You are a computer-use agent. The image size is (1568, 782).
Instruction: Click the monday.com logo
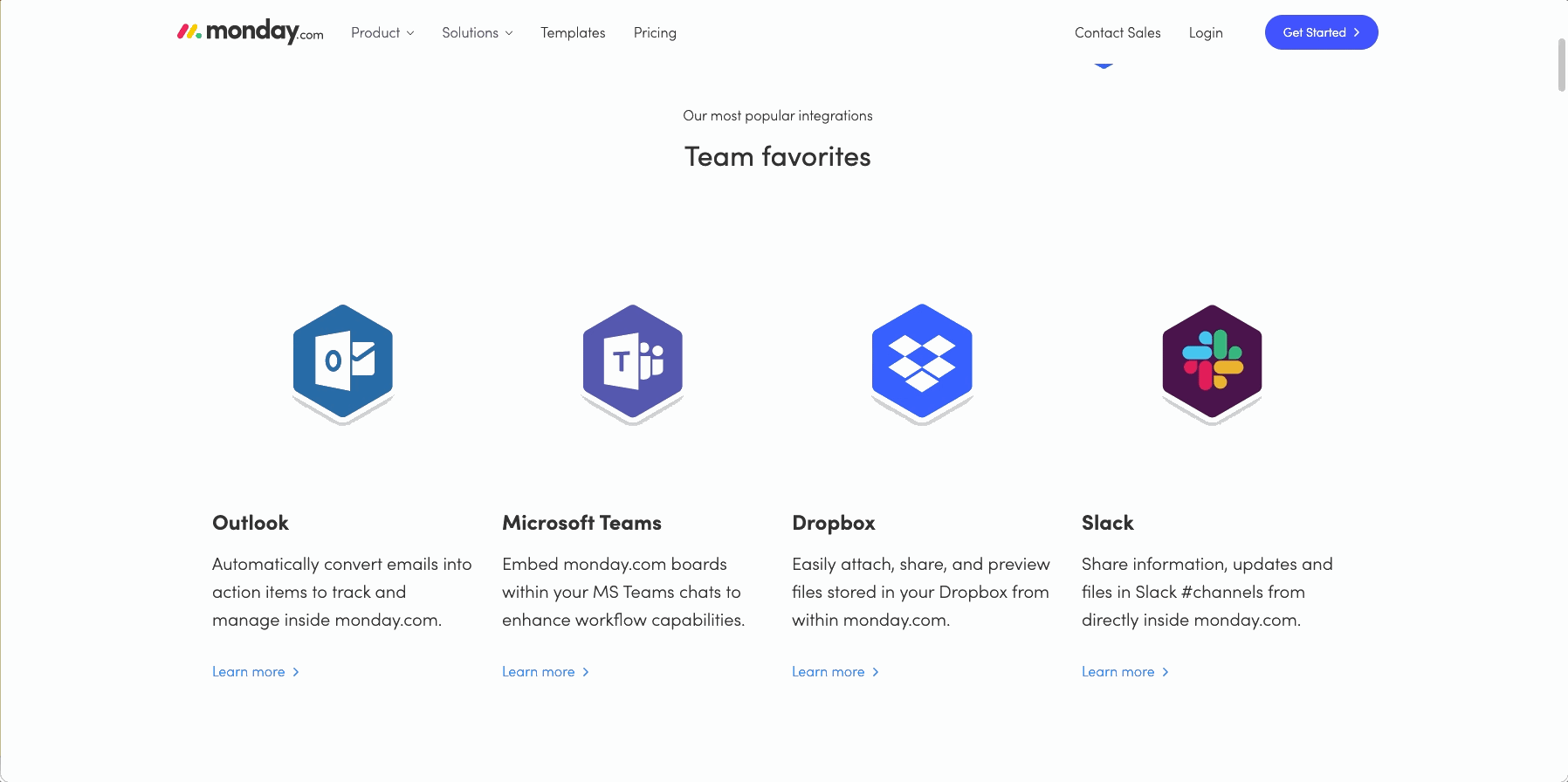251,32
